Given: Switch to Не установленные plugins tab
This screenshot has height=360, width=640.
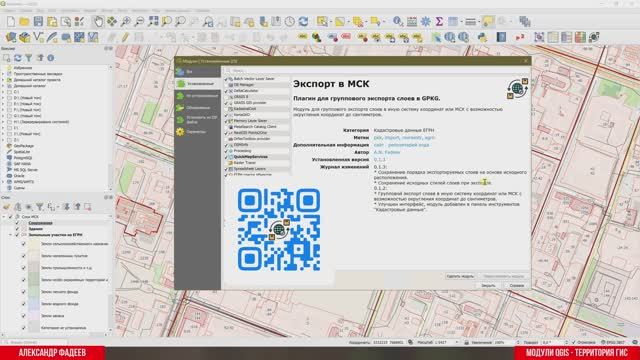Looking at the screenshot, I should [x=198, y=96].
